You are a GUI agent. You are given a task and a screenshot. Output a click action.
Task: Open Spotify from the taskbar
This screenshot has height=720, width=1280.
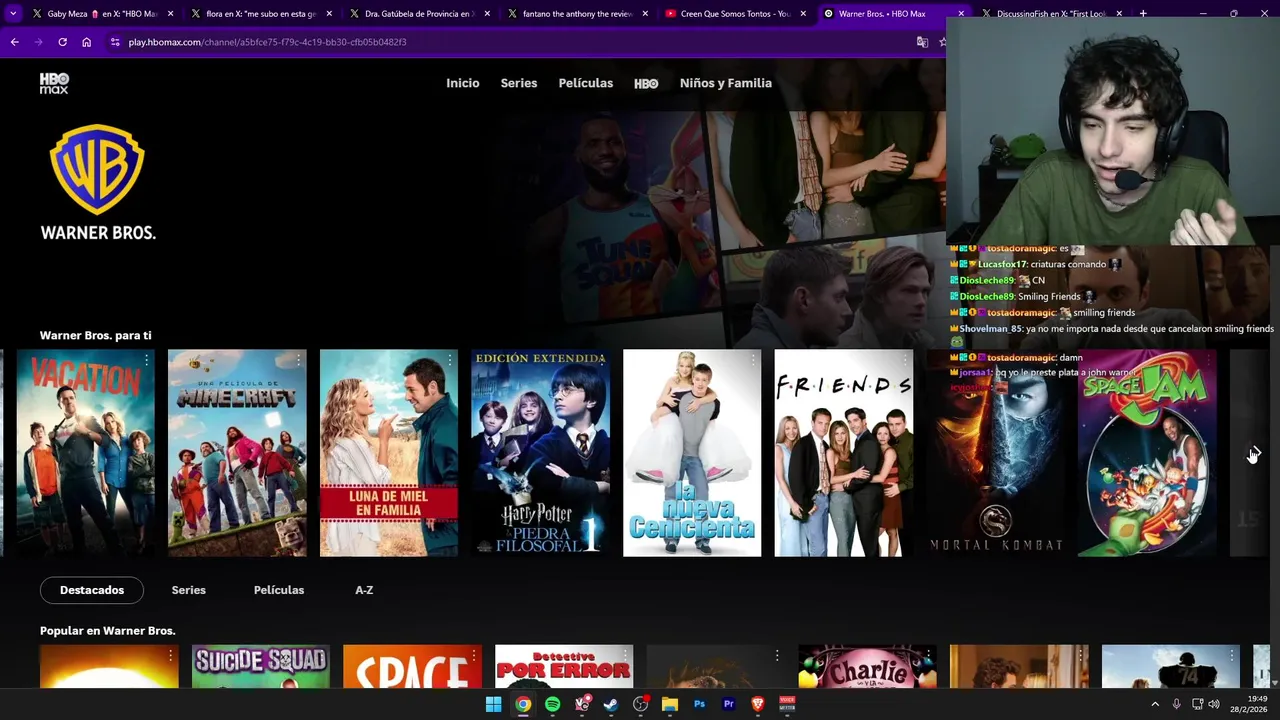tap(552, 704)
